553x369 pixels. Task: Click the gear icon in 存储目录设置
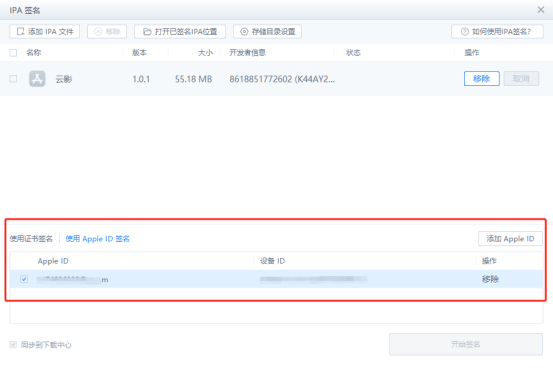pyautogui.click(x=244, y=32)
